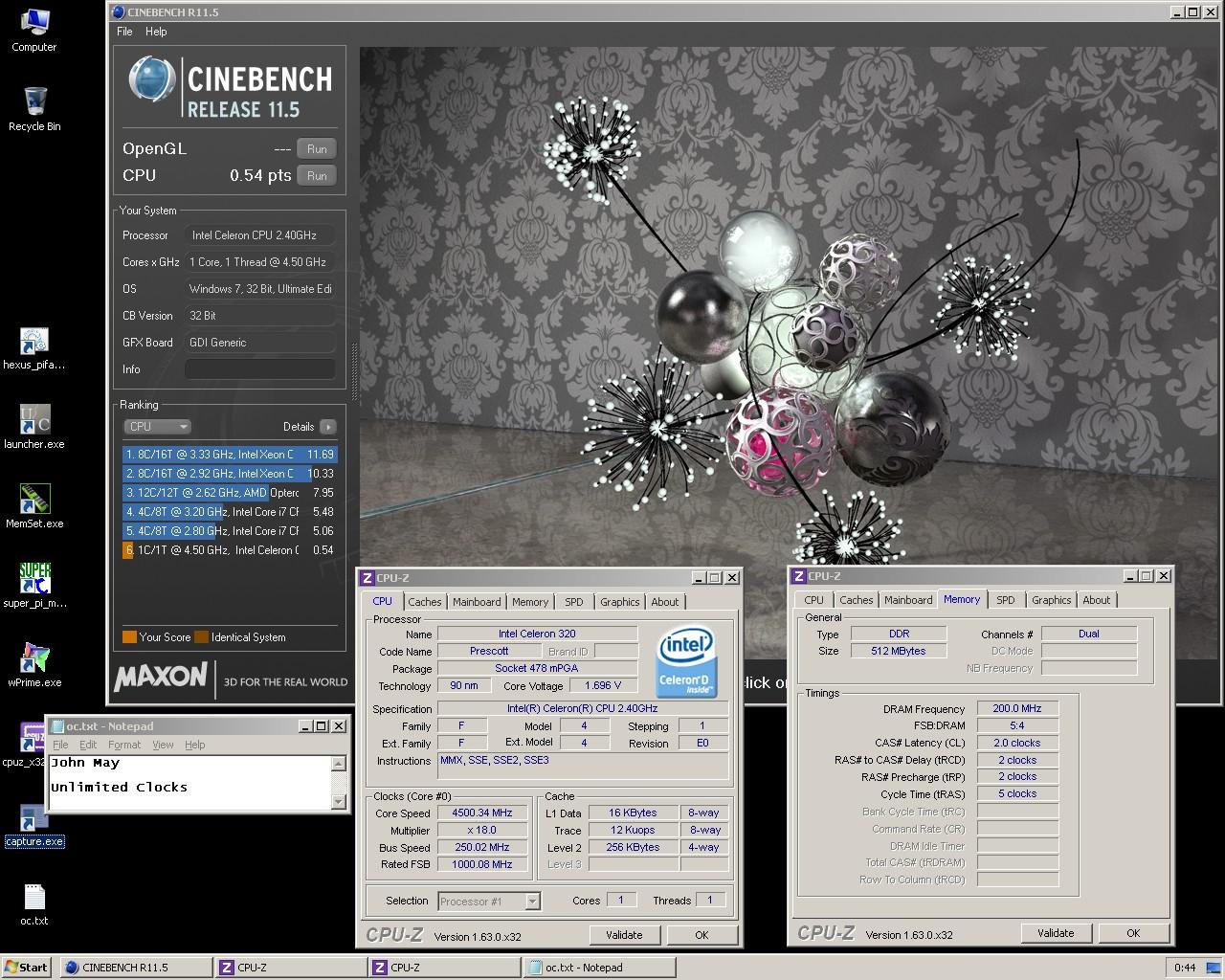Image resolution: width=1225 pixels, height=980 pixels.
Task: Click Validate in the Memory CPU-Z window
Action: (x=1056, y=933)
